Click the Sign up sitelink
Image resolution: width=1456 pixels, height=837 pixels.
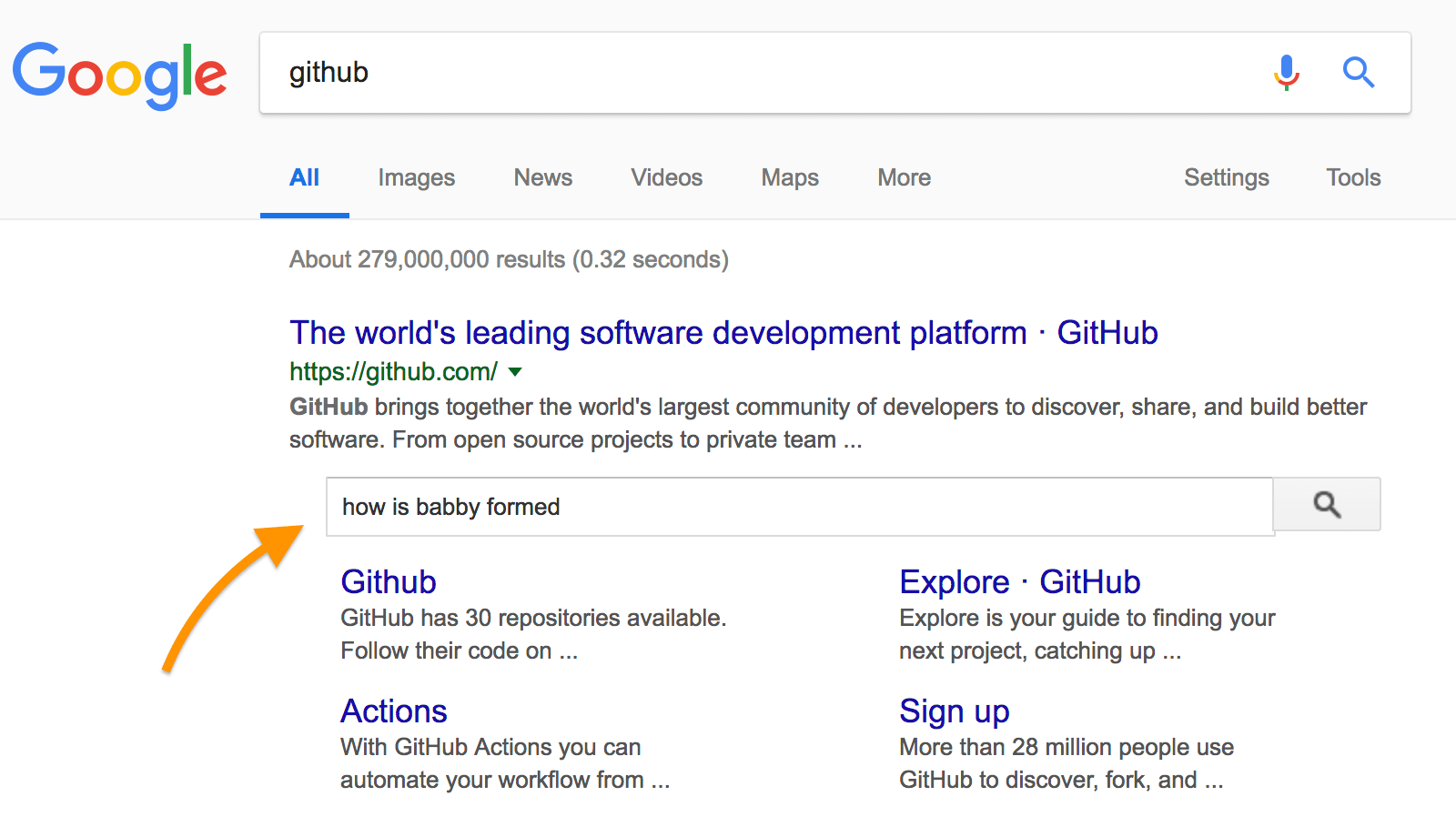coord(954,711)
